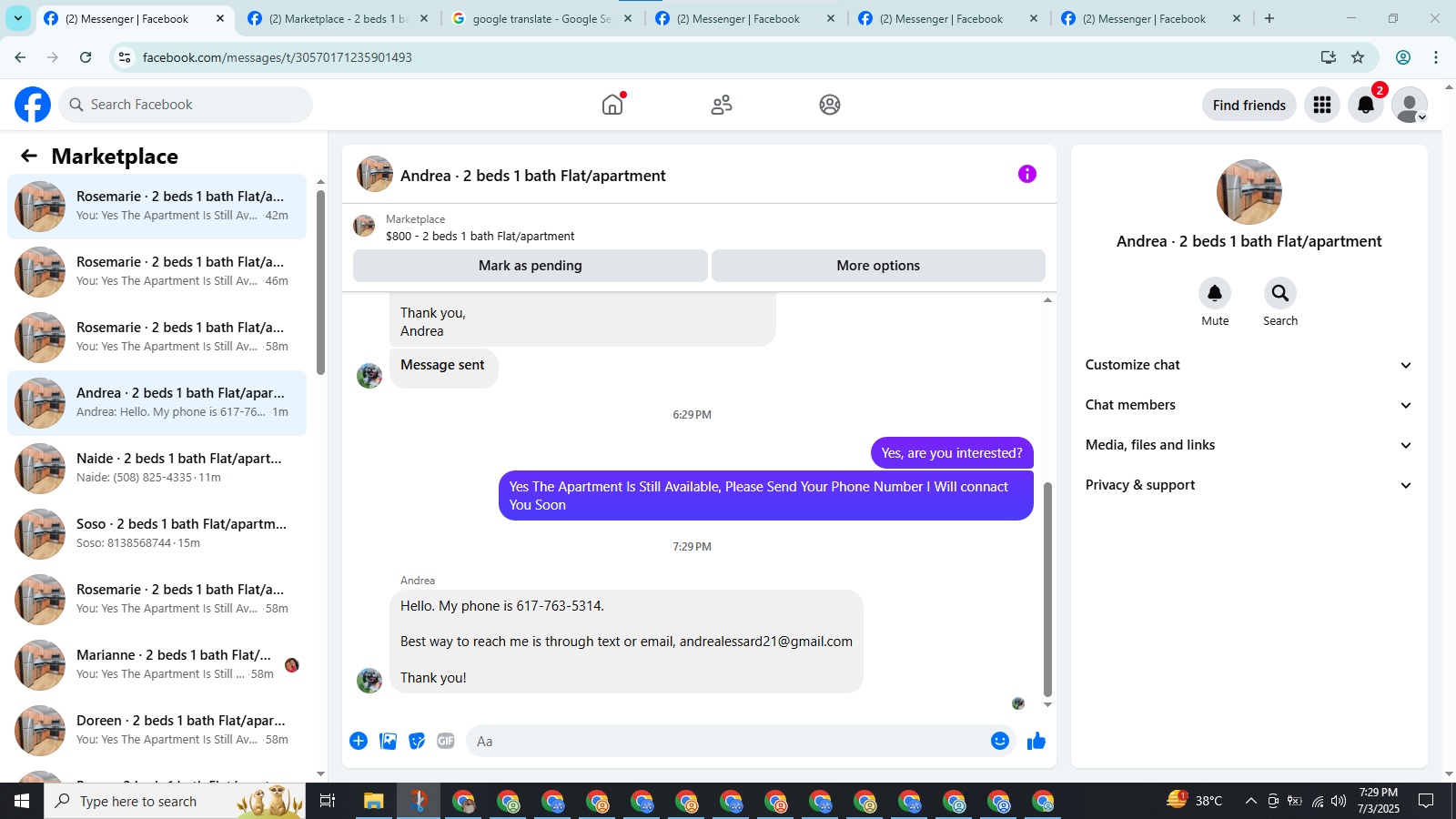Click the install app icon in address bar

coord(1329,57)
